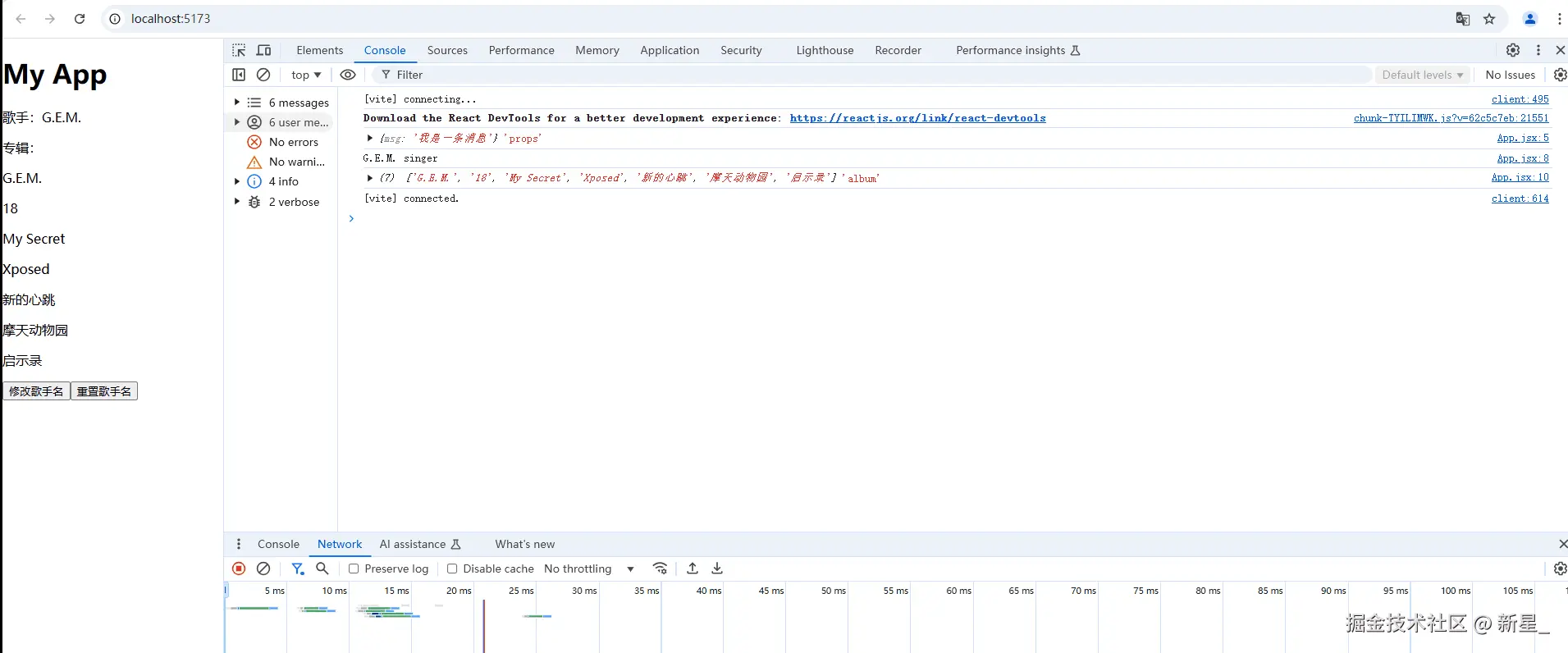
Task: Open the Memory tab
Action: pyautogui.click(x=597, y=50)
